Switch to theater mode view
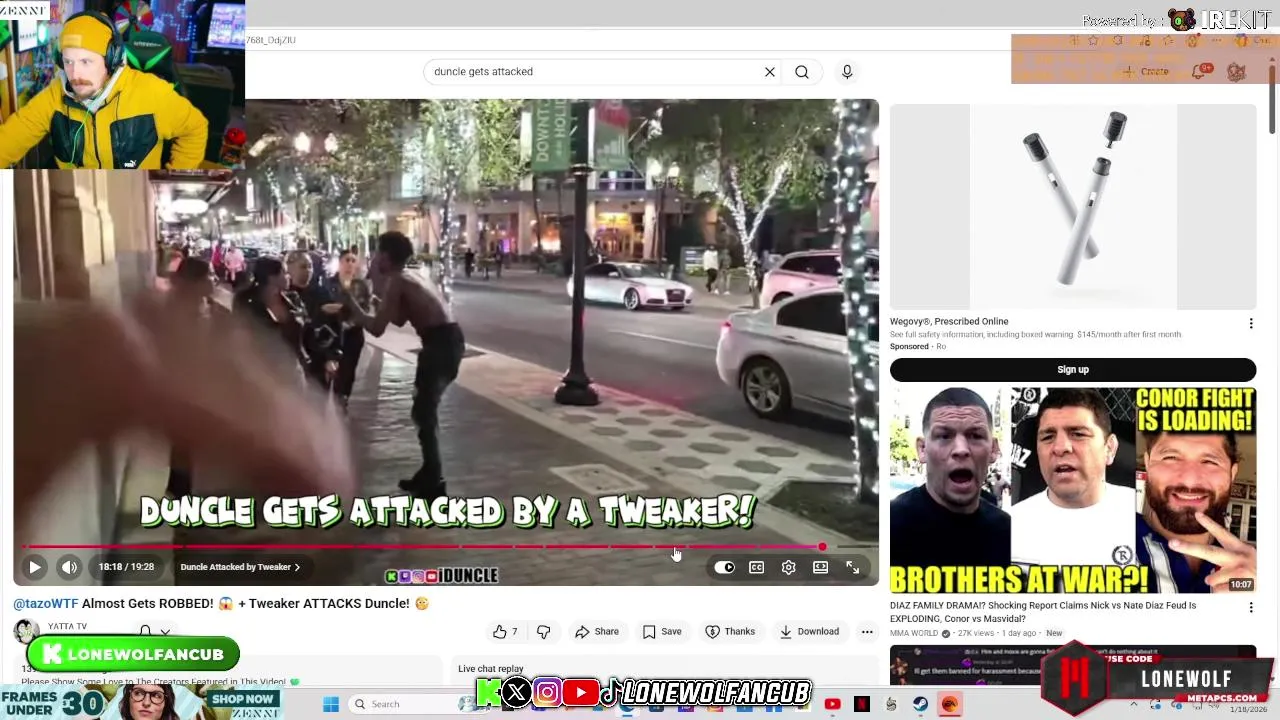This screenshot has width=1280, height=720. click(821, 567)
